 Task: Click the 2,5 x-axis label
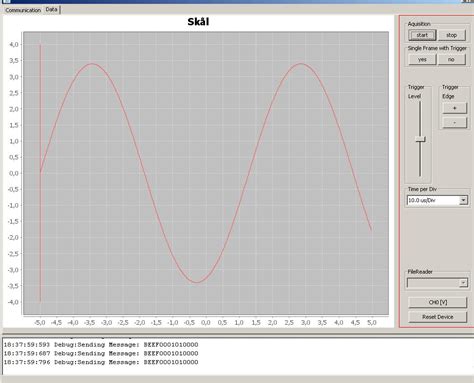pyautogui.click(x=289, y=323)
